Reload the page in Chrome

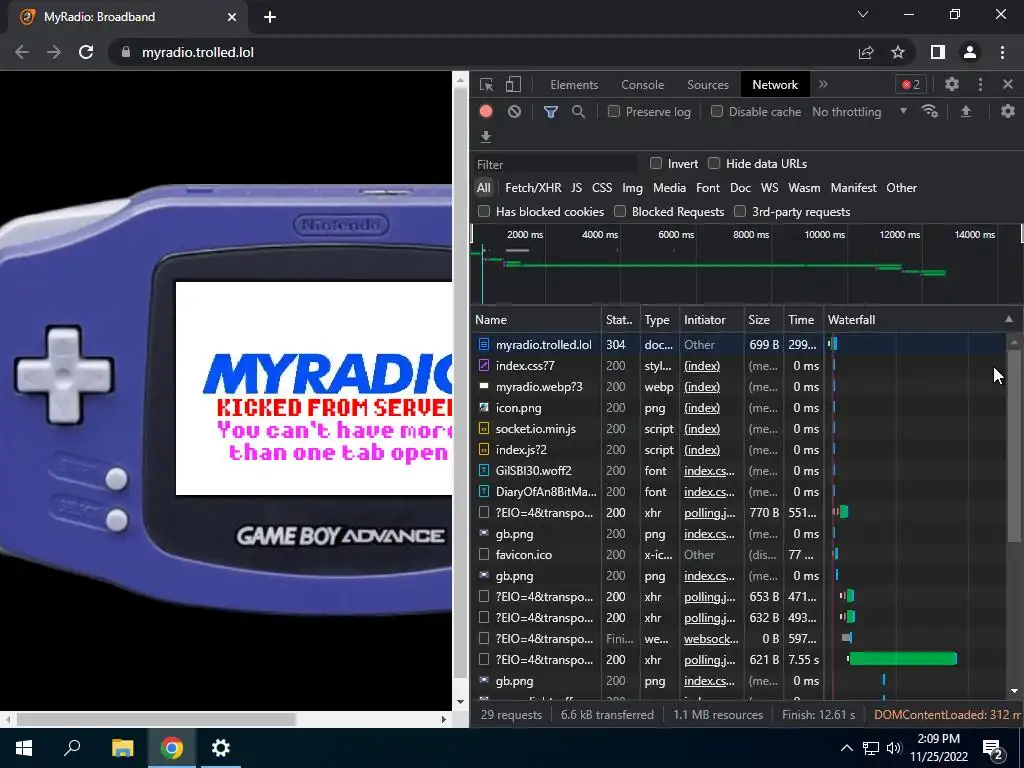pyautogui.click(x=86, y=52)
